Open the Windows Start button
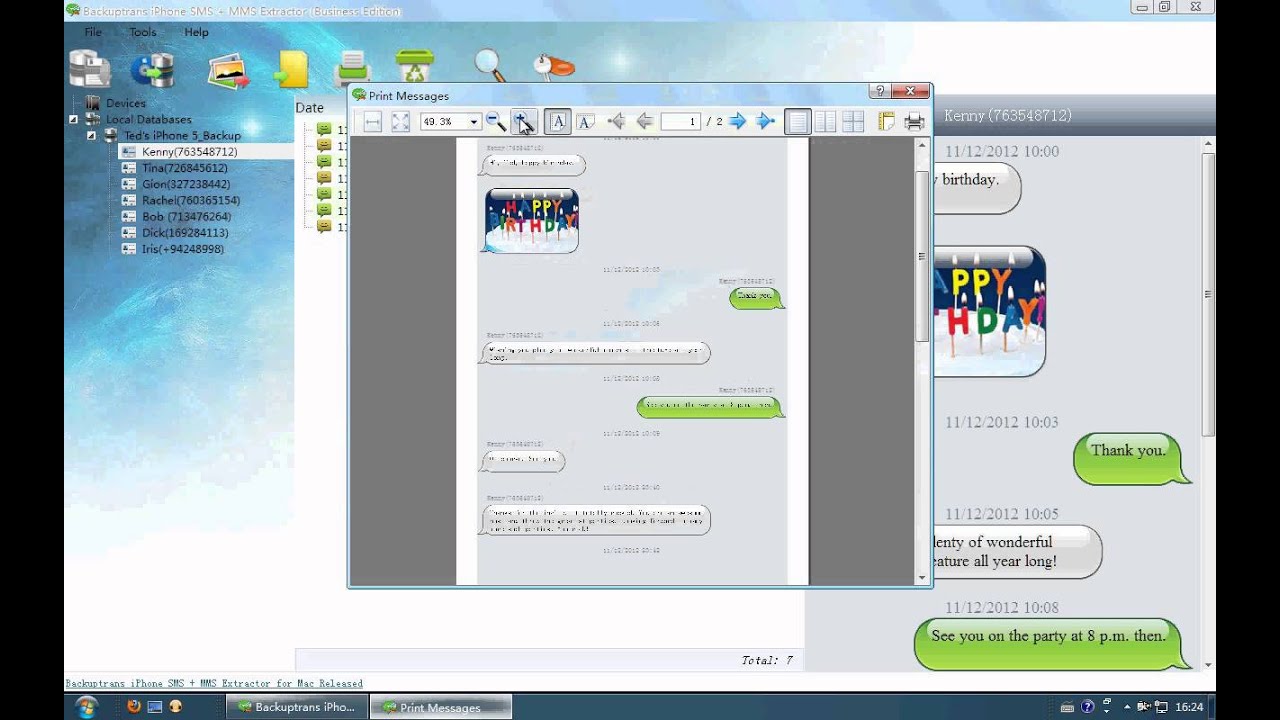 [x=86, y=706]
